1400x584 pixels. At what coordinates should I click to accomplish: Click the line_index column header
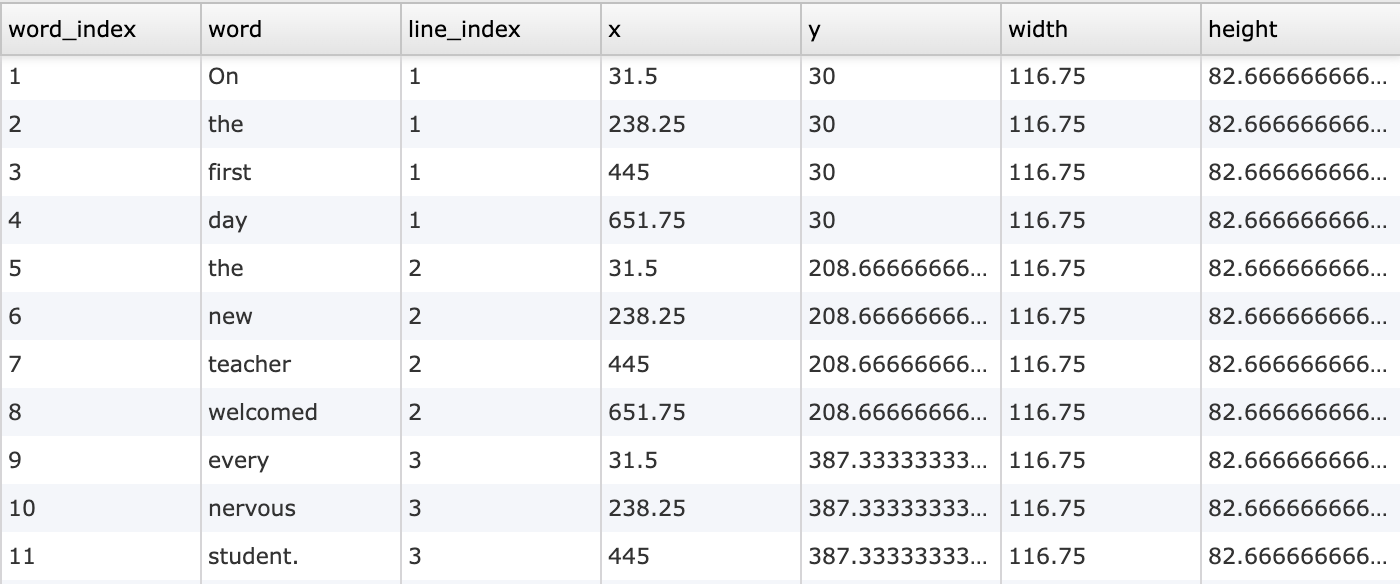[x=500, y=29]
